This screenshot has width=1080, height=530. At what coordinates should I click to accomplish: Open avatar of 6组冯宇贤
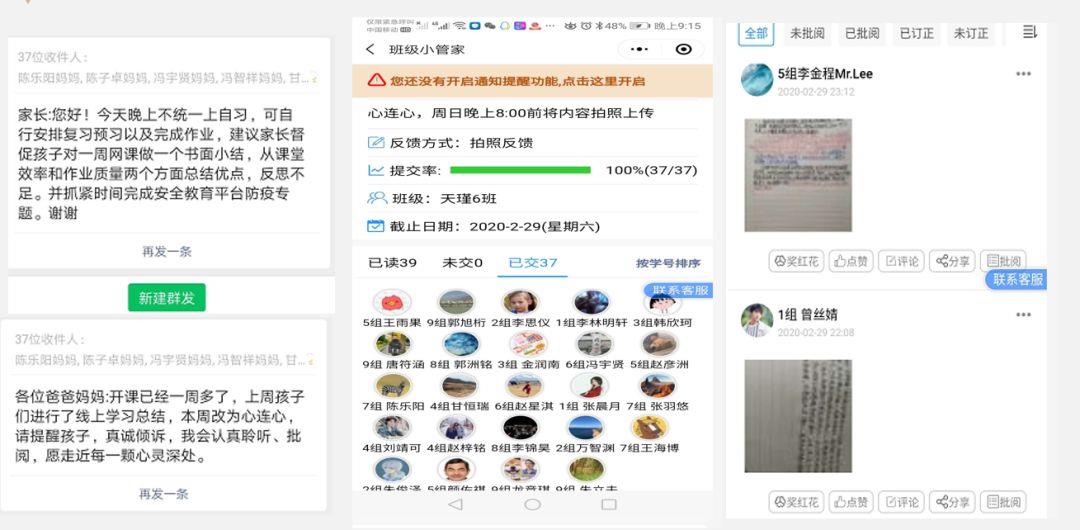point(592,344)
